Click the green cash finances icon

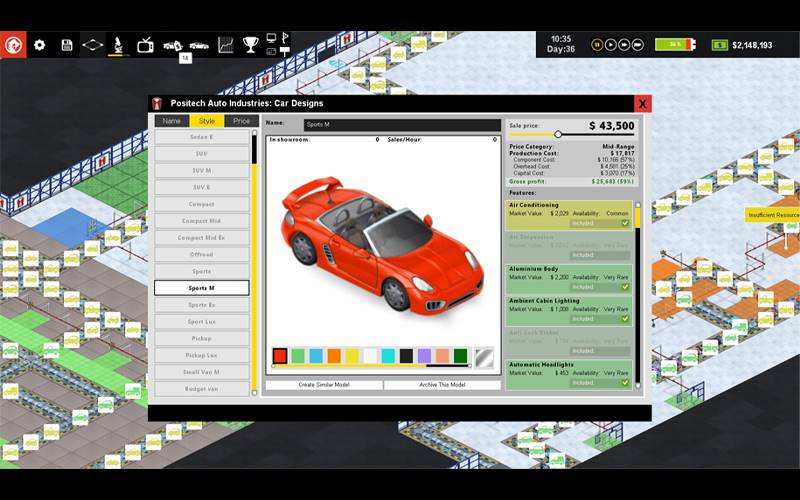click(719, 45)
